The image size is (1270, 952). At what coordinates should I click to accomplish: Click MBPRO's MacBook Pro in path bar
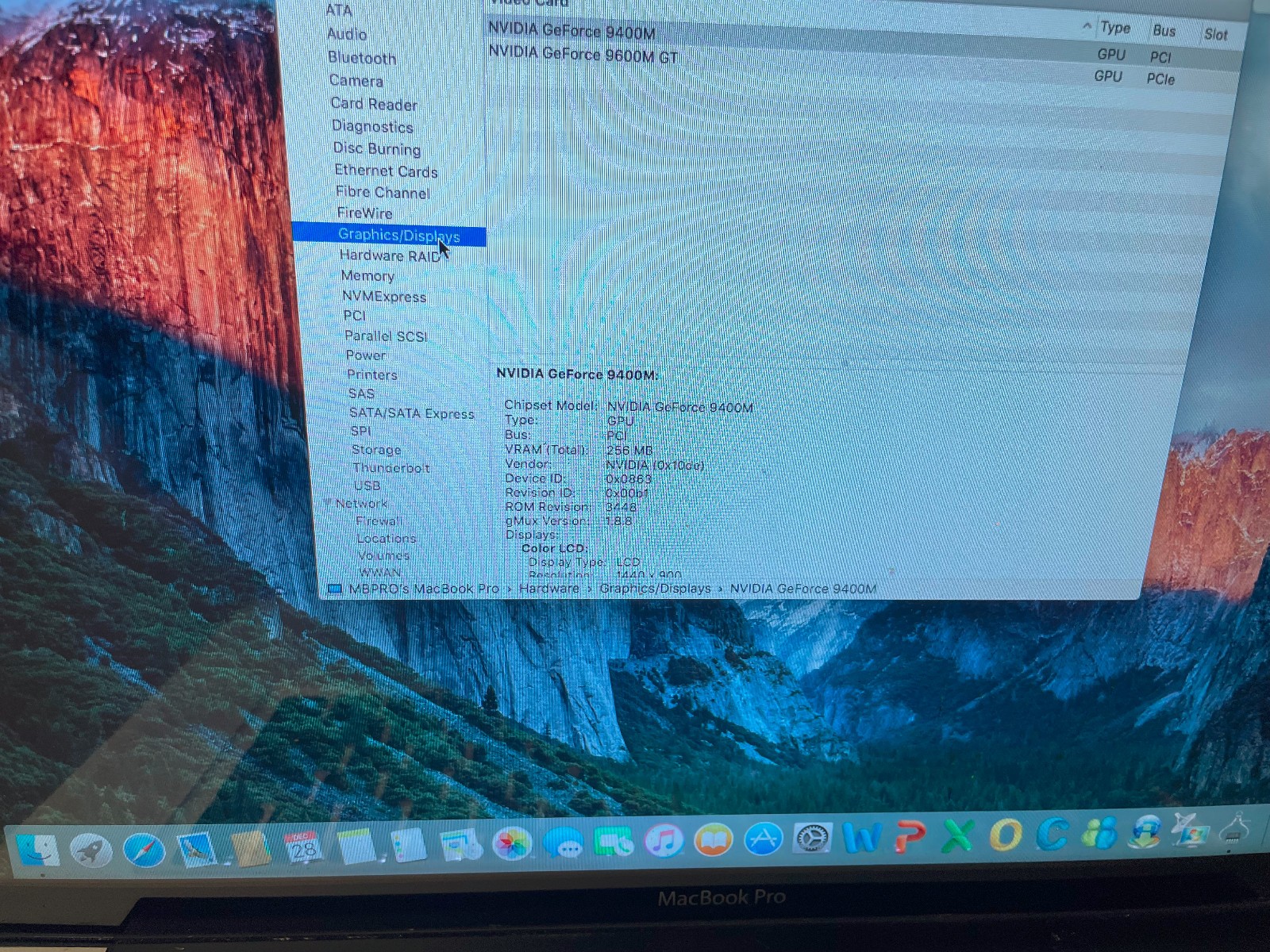coord(424,589)
